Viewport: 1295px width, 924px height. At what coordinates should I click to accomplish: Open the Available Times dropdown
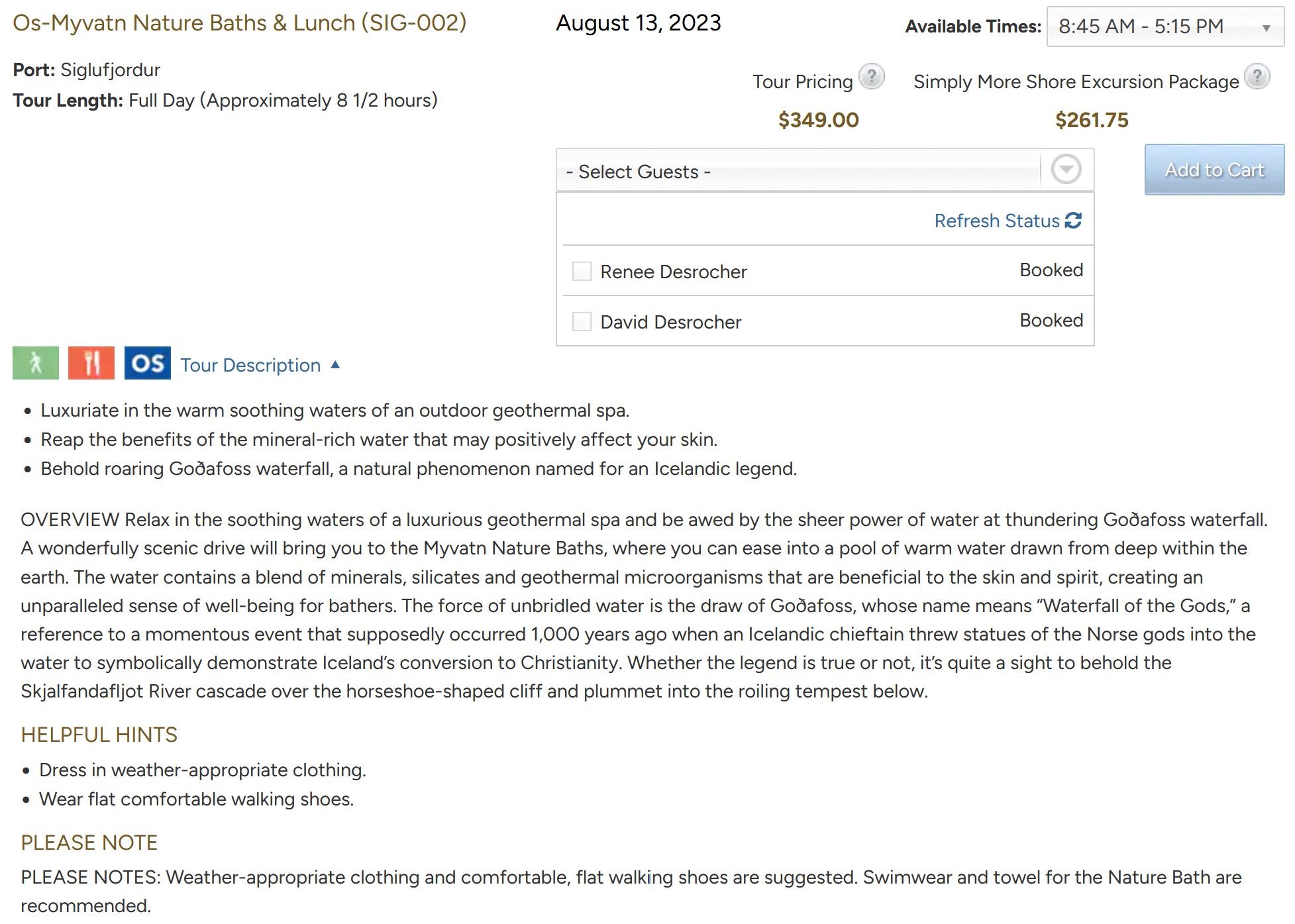tap(1165, 26)
